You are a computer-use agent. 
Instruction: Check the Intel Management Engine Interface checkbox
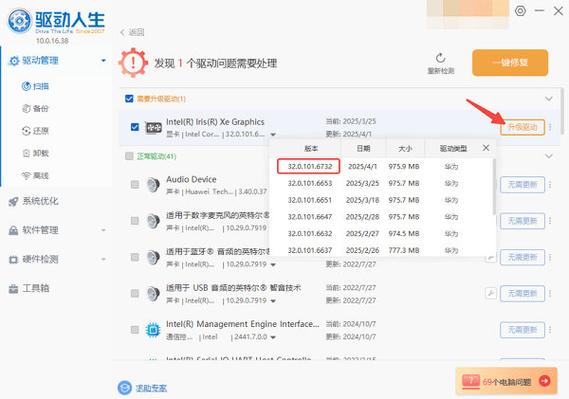click(135, 329)
